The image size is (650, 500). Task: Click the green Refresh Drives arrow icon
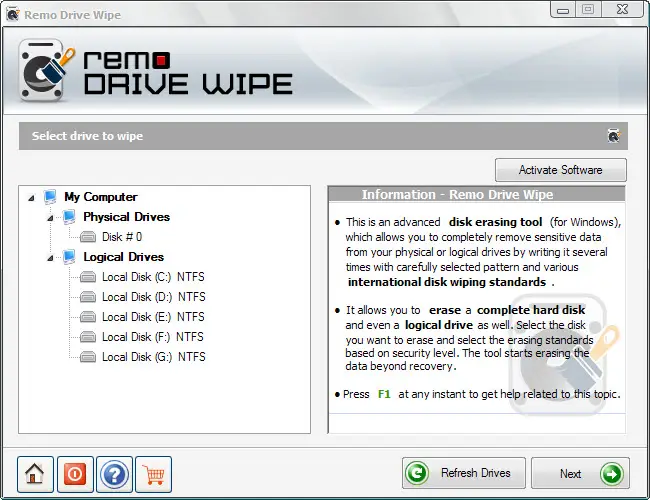coord(417,473)
